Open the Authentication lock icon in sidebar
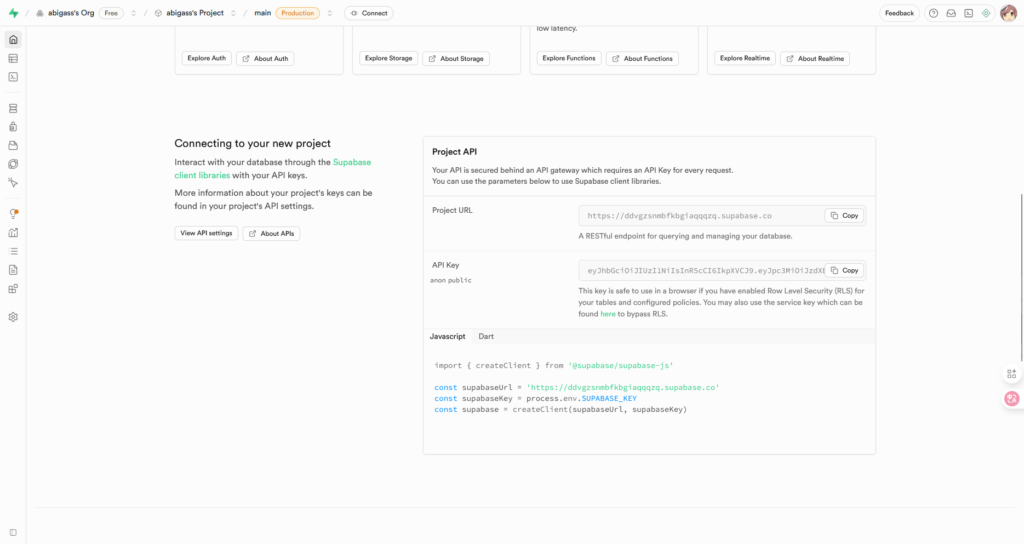1024x544 pixels. pyautogui.click(x=13, y=127)
